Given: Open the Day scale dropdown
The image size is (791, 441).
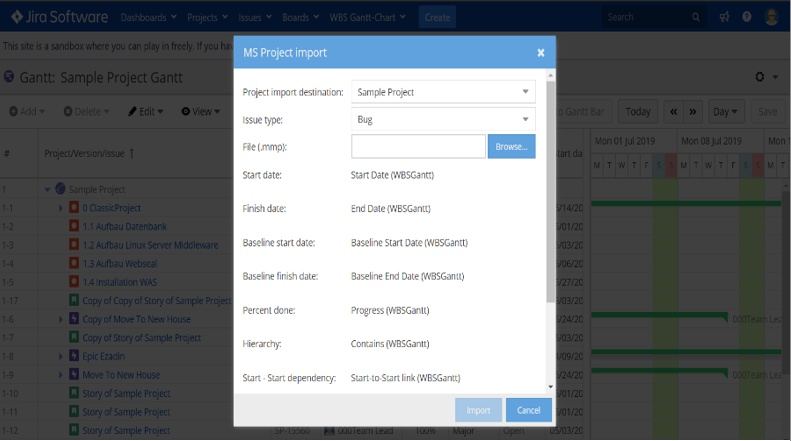Looking at the screenshot, I should coord(725,112).
